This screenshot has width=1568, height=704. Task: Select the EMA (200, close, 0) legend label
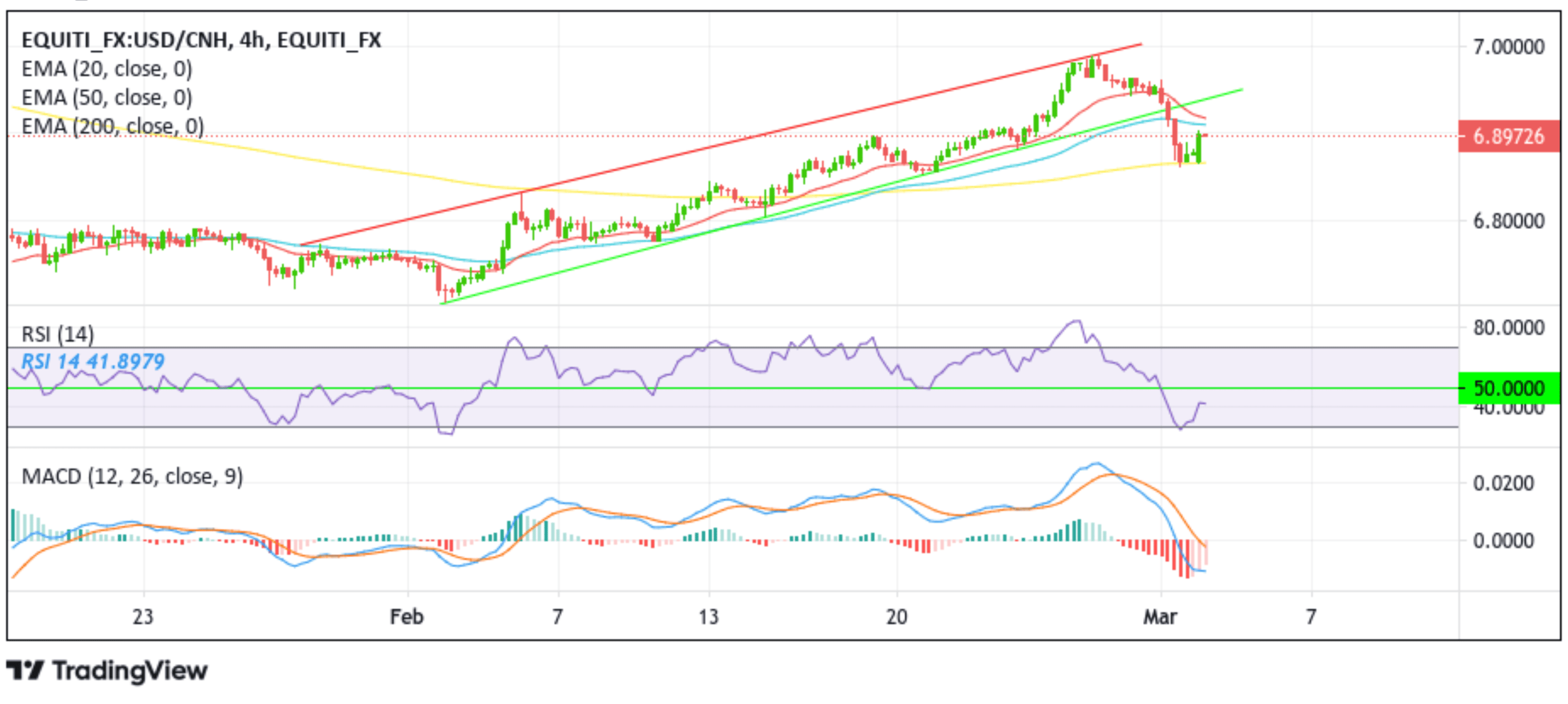click(113, 126)
